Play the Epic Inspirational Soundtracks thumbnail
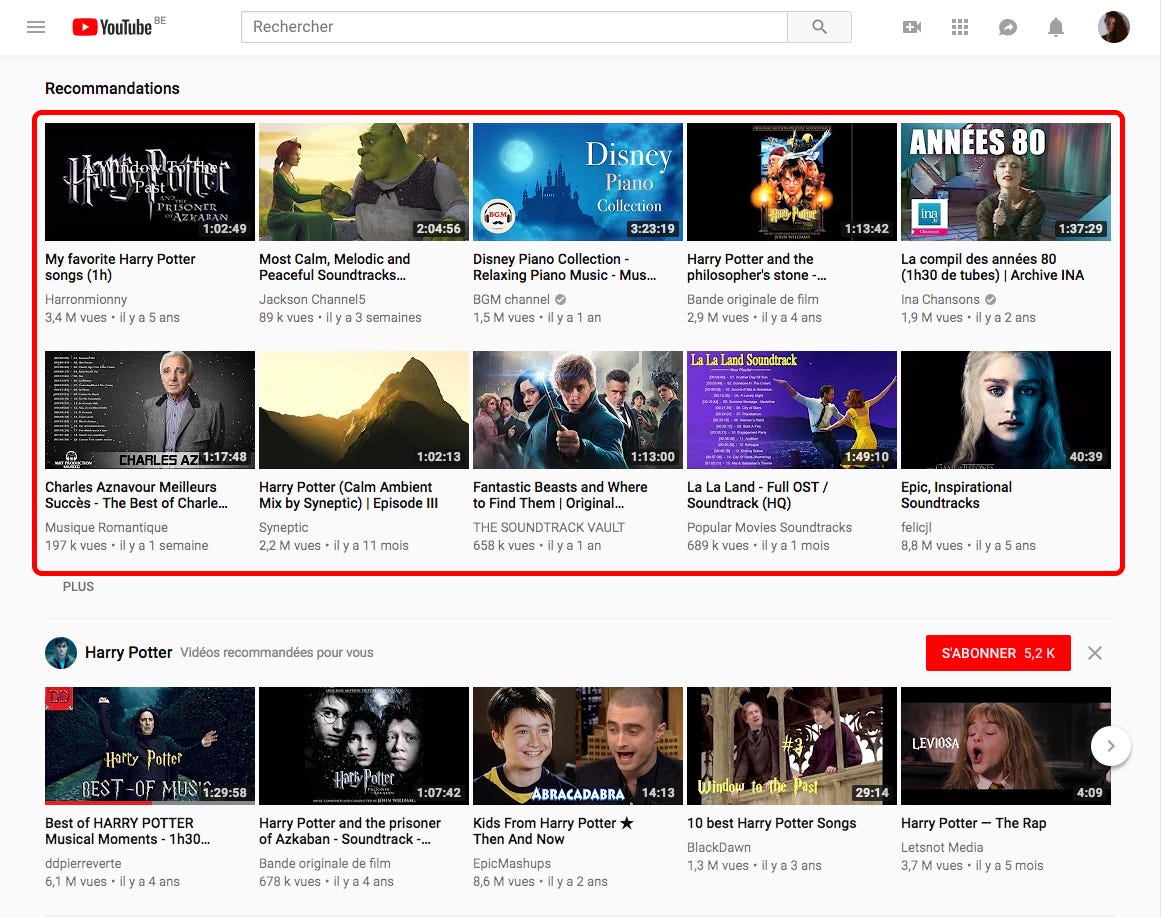Screen dimensions: 1161x918 pyautogui.click(x=1006, y=410)
